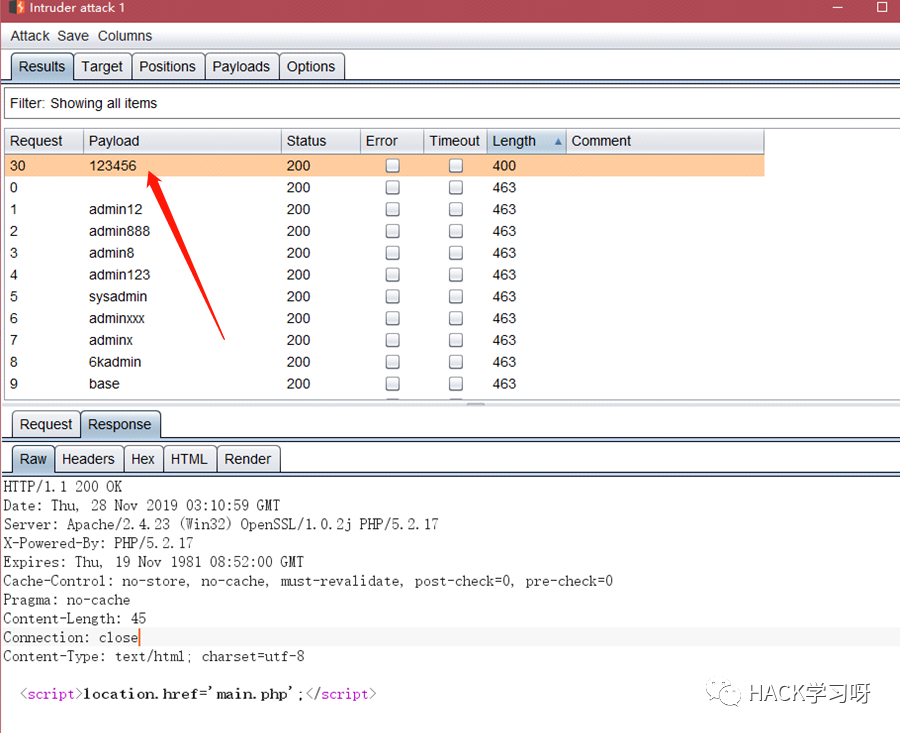Toggle Error checkbox in request 0 row

[393, 188]
